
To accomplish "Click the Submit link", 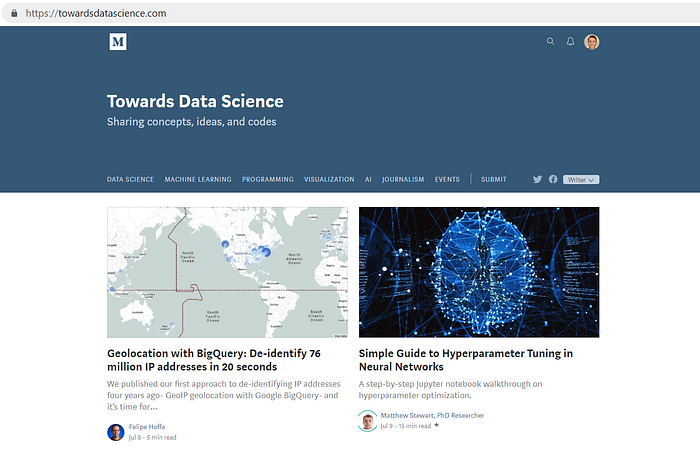I will [x=493, y=179].
